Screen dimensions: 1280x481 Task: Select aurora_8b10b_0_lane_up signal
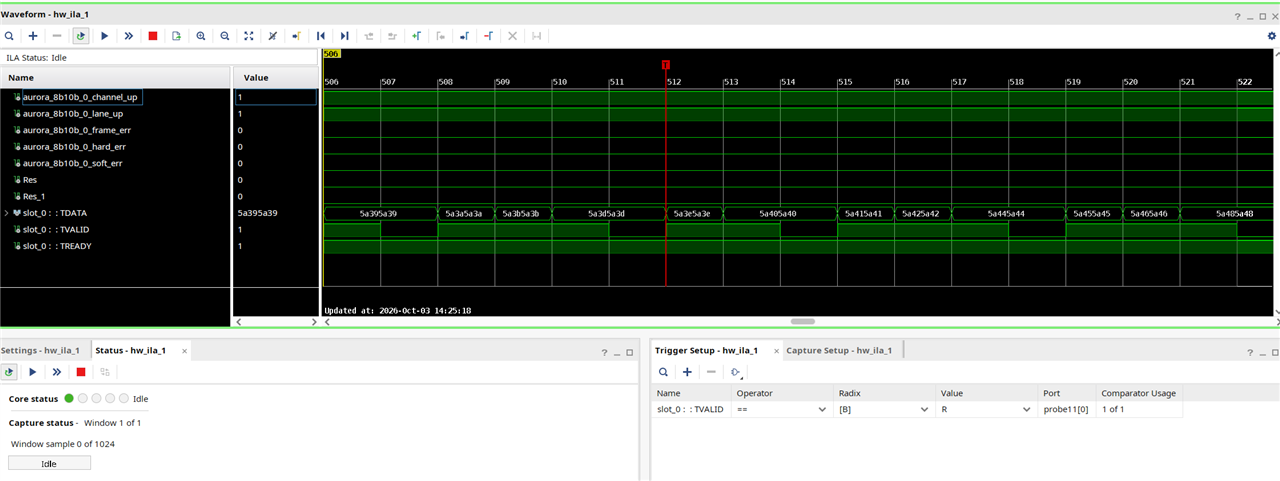click(73, 114)
